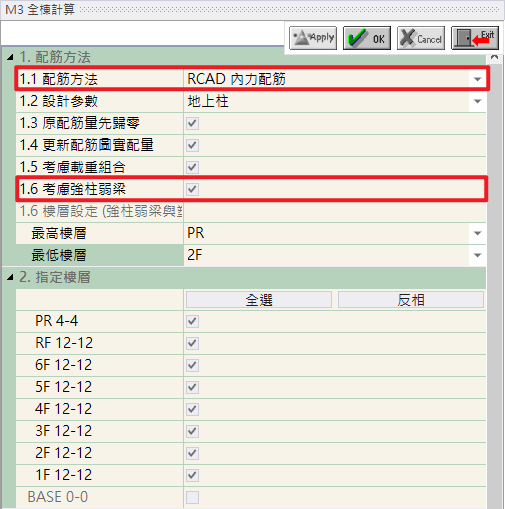Collapse the 1. 配筋方法 section
Screen dimensions: 505x509
[x=10, y=57]
